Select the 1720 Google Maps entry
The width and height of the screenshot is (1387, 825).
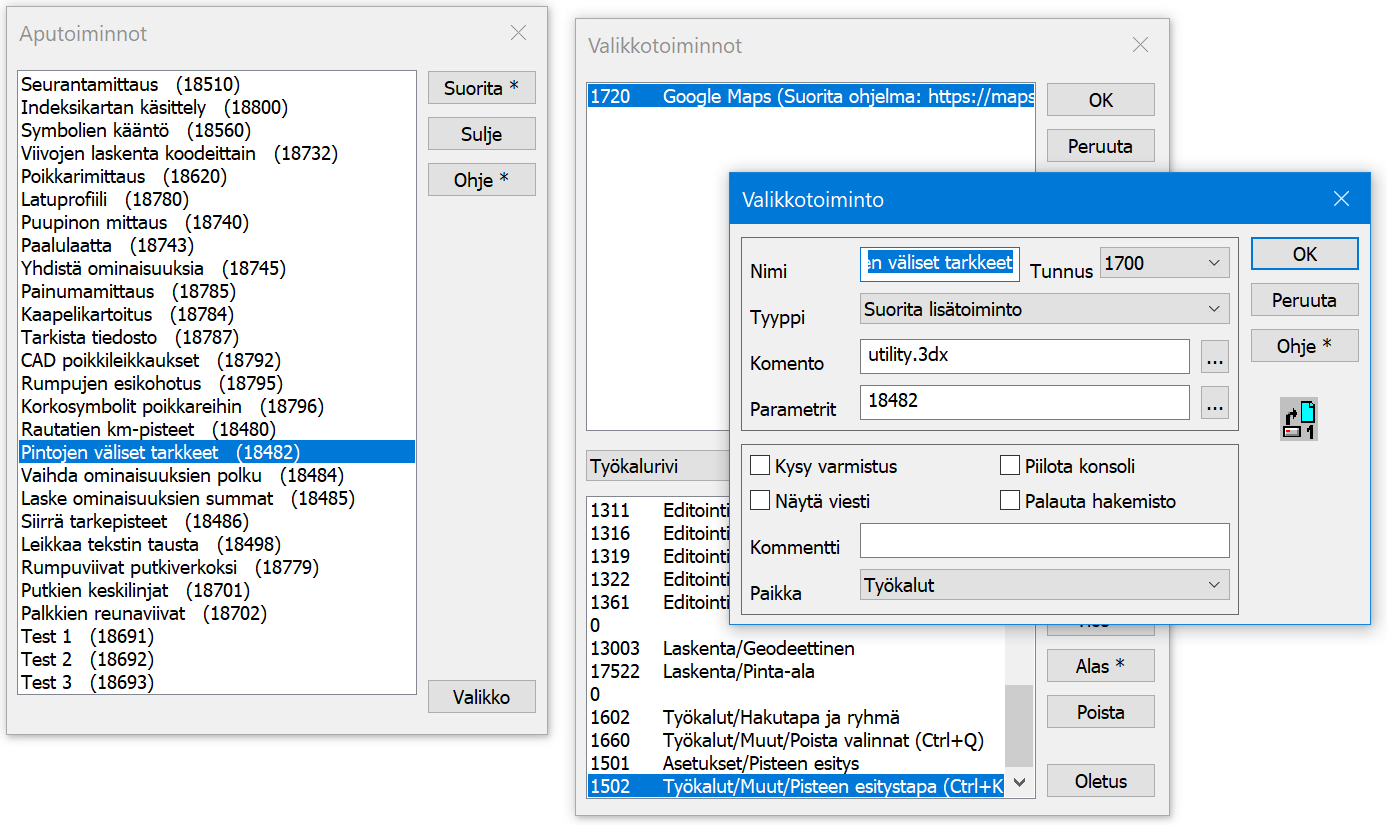810,97
